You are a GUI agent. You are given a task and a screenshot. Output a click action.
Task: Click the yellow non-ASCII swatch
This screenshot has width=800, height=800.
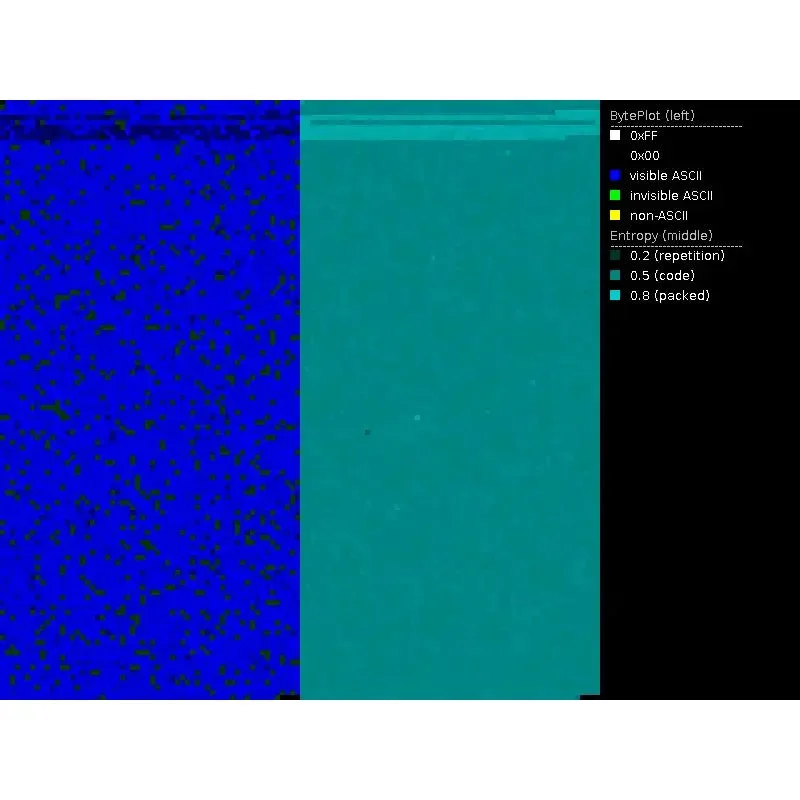[x=615, y=215]
